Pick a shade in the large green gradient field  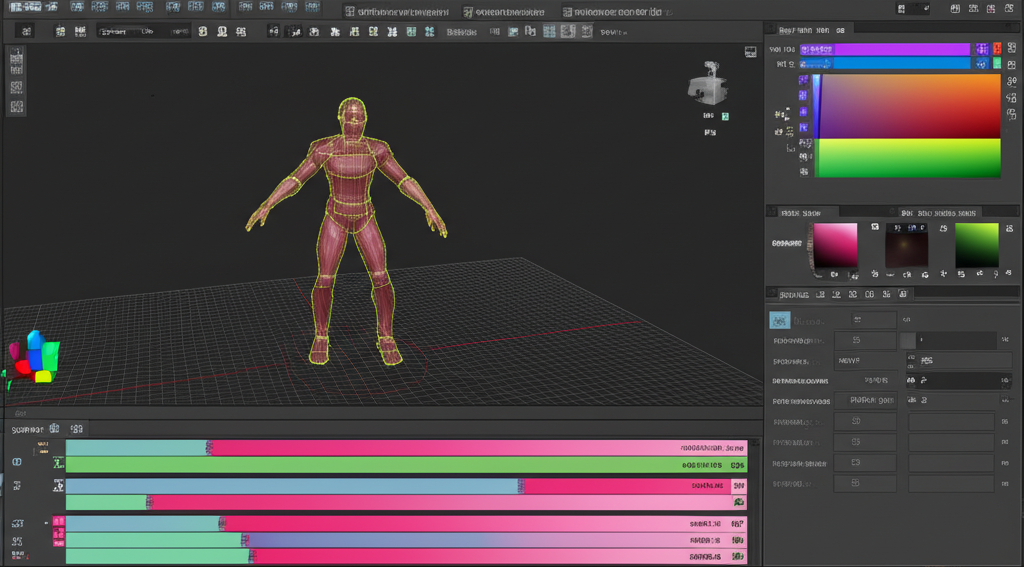click(x=907, y=158)
